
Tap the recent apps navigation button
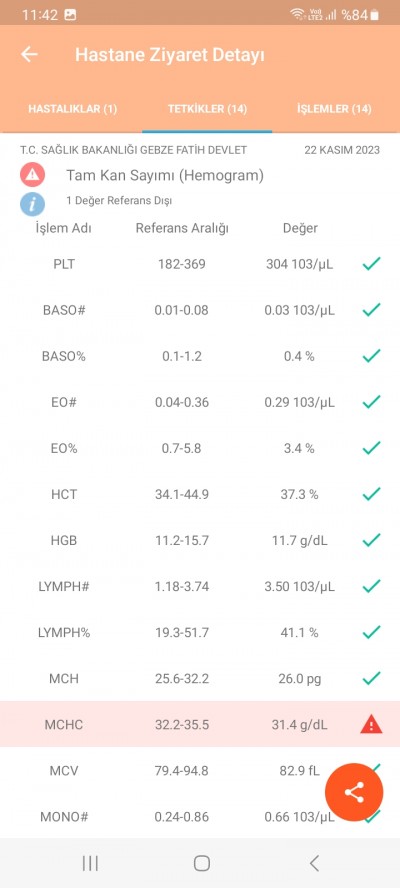pos(90,863)
